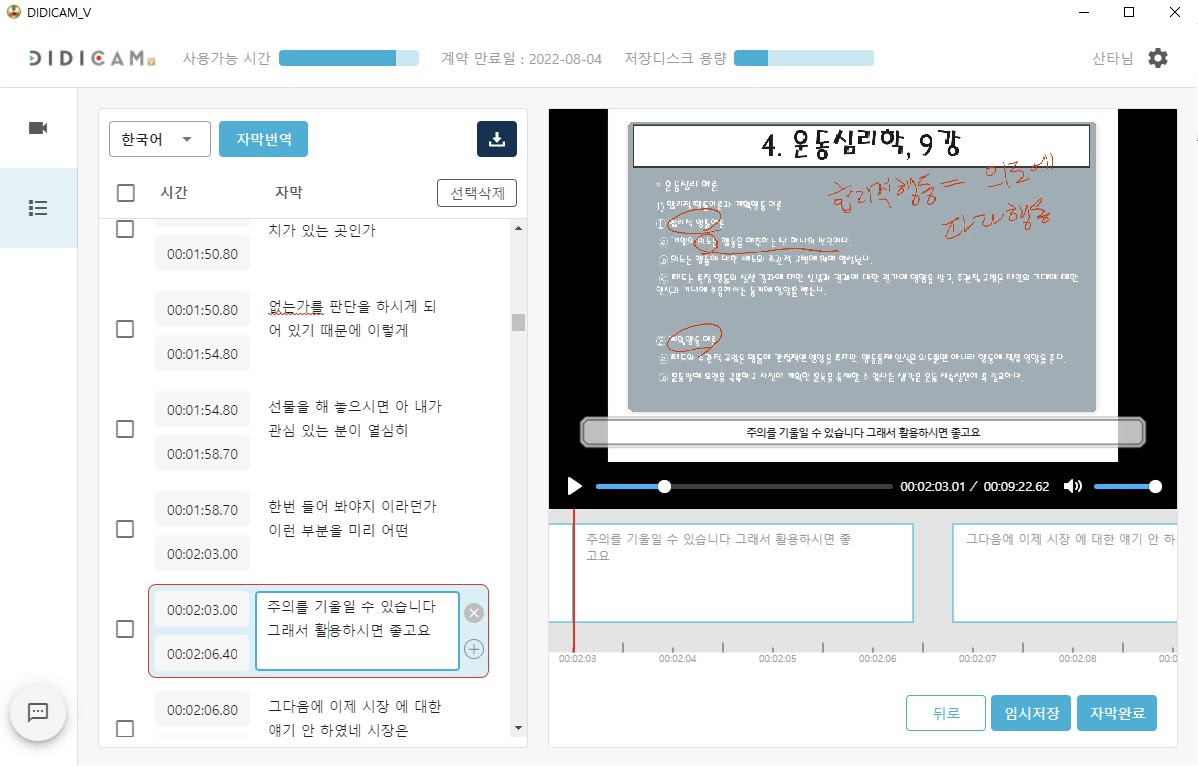This screenshot has height=766, width=1198.
Task: Check the subtitle row starting 00:02:03.00
Action: (x=125, y=629)
